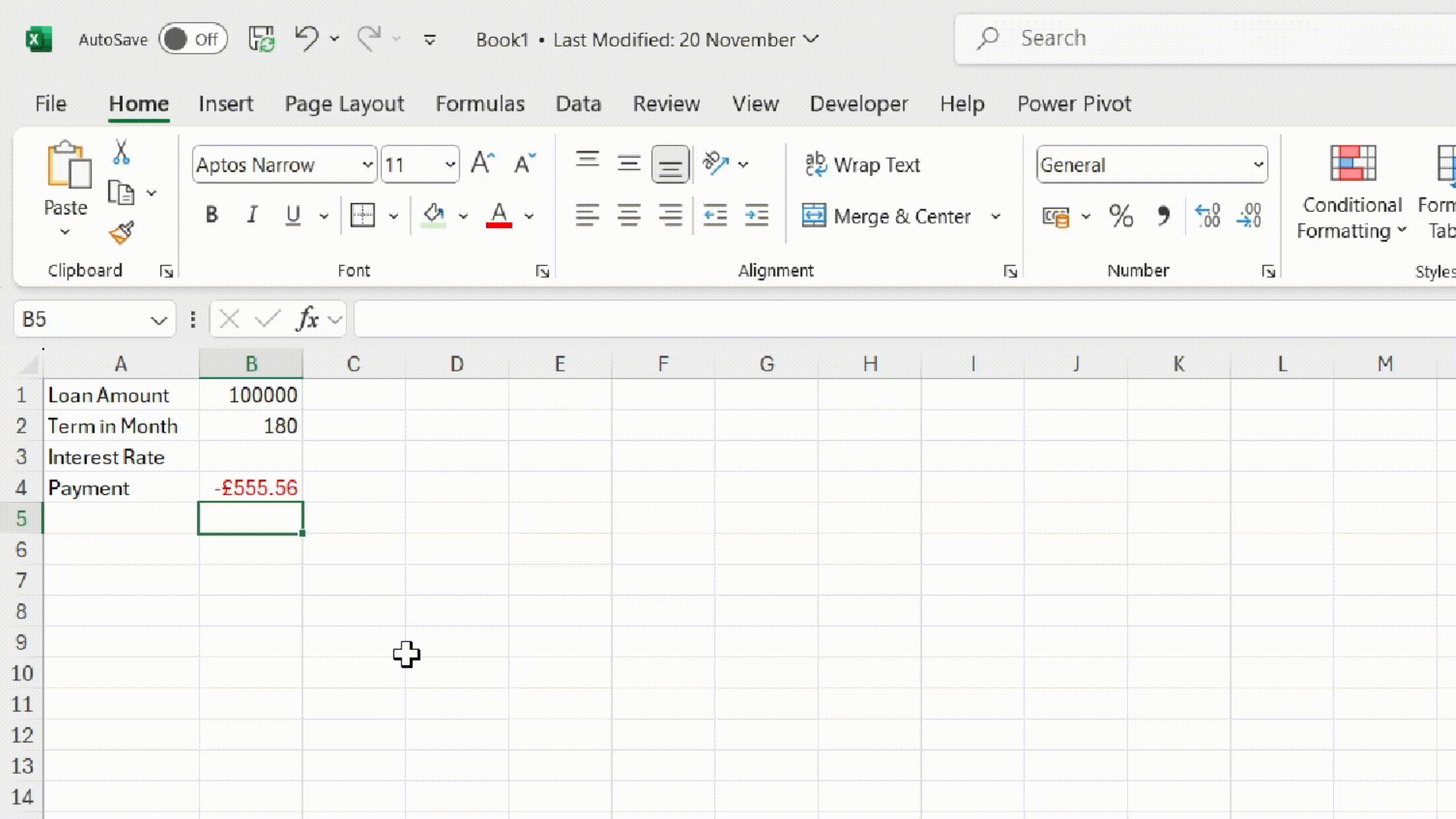Click the Increase Font Size icon

pyautogui.click(x=482, y=164)
